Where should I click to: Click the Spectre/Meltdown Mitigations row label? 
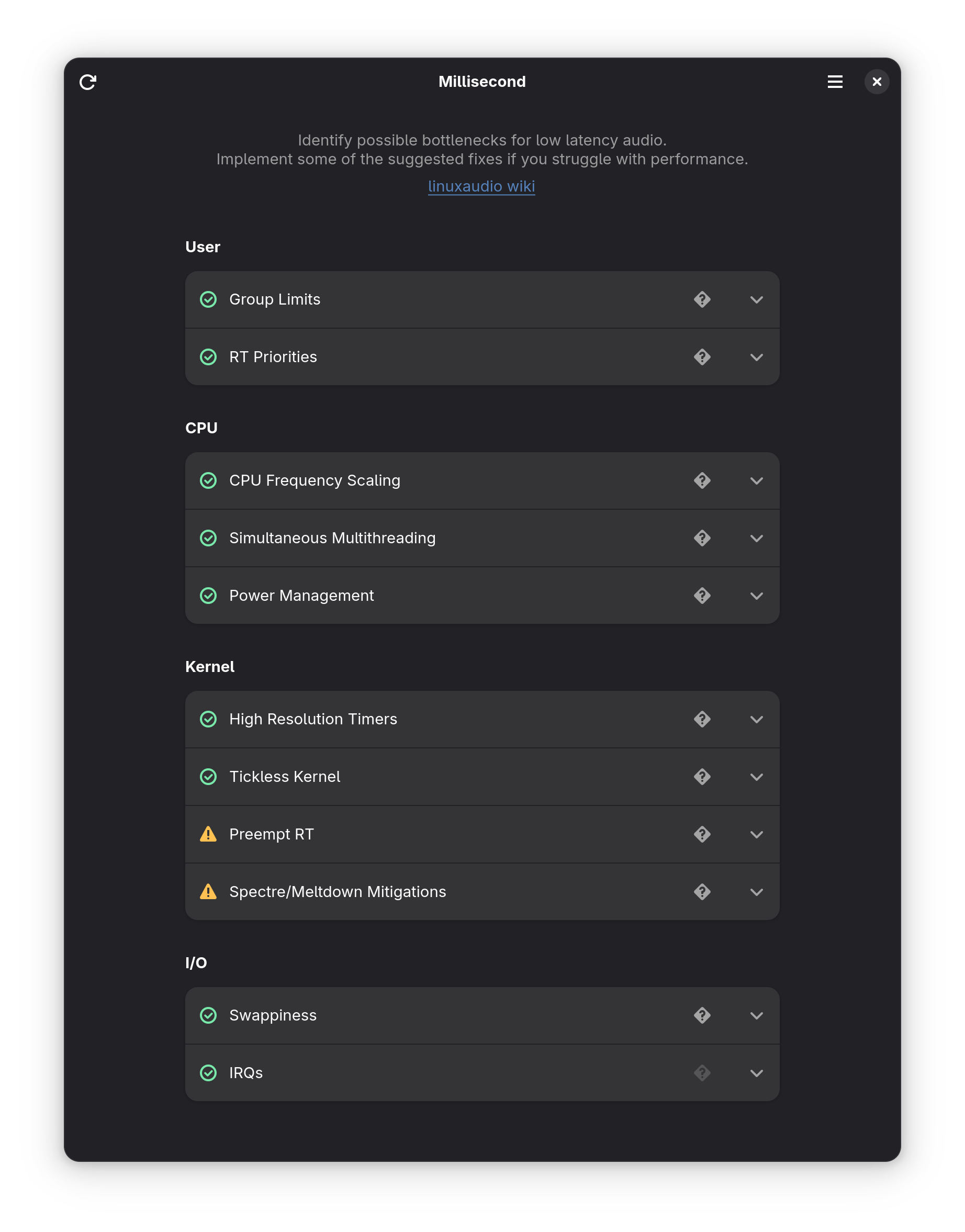(338, 891)
